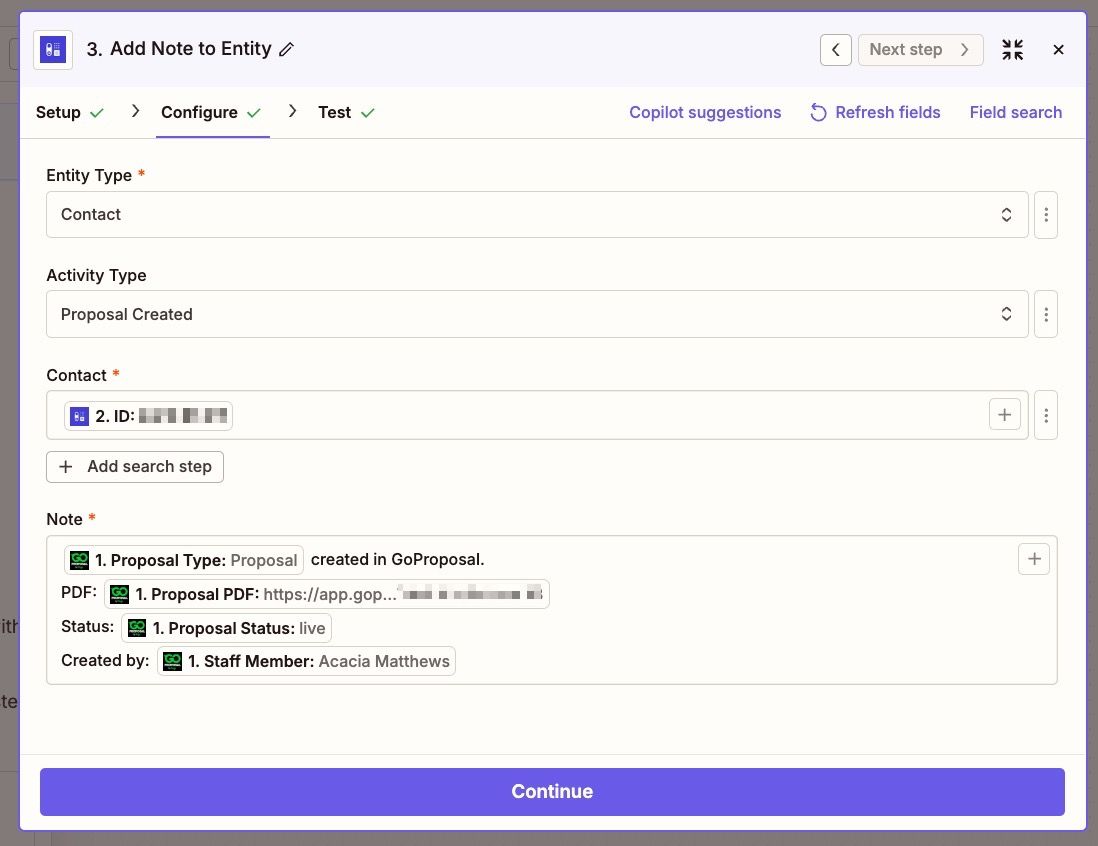
Task: Click the up-down arrows in the Entity Type field
Action: click(x=1006, y=214)
